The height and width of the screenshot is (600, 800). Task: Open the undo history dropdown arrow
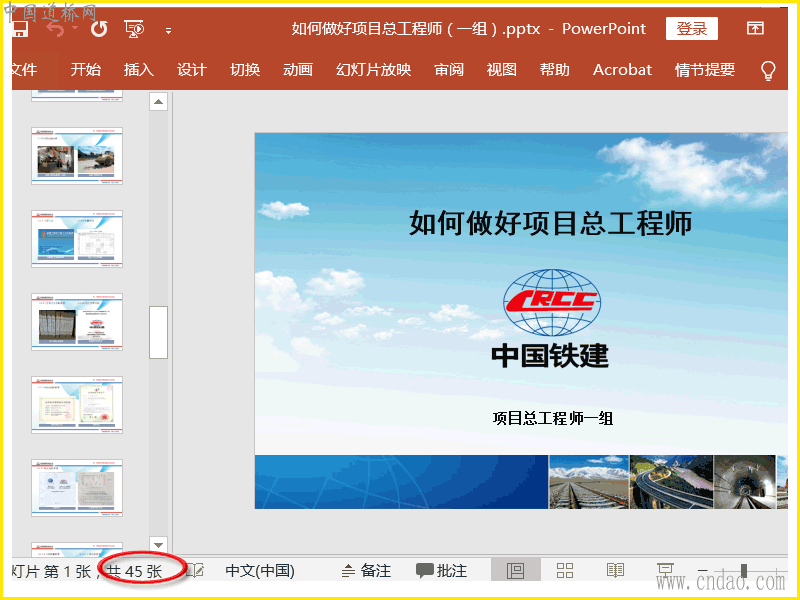tap(75, 28)
